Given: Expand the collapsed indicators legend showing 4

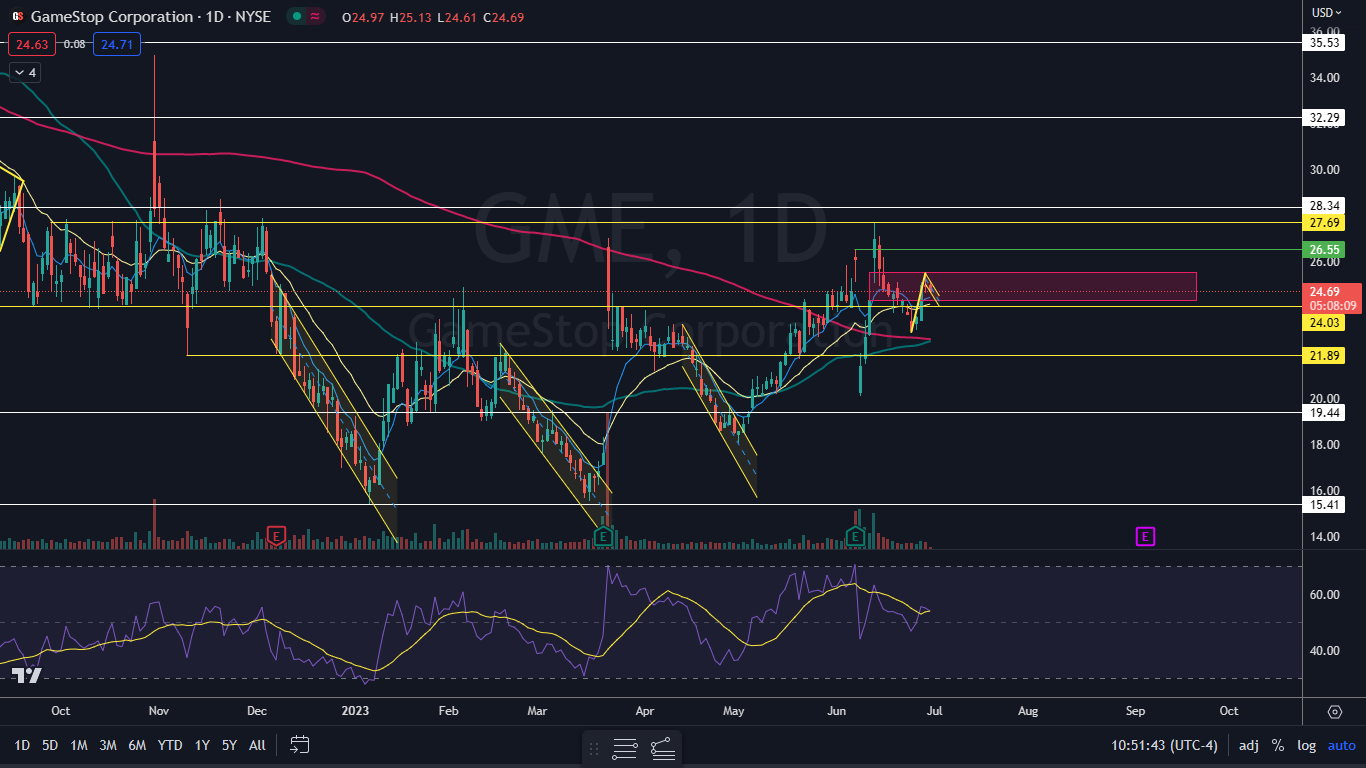Looking at the screenshot, I should (25, 72).
